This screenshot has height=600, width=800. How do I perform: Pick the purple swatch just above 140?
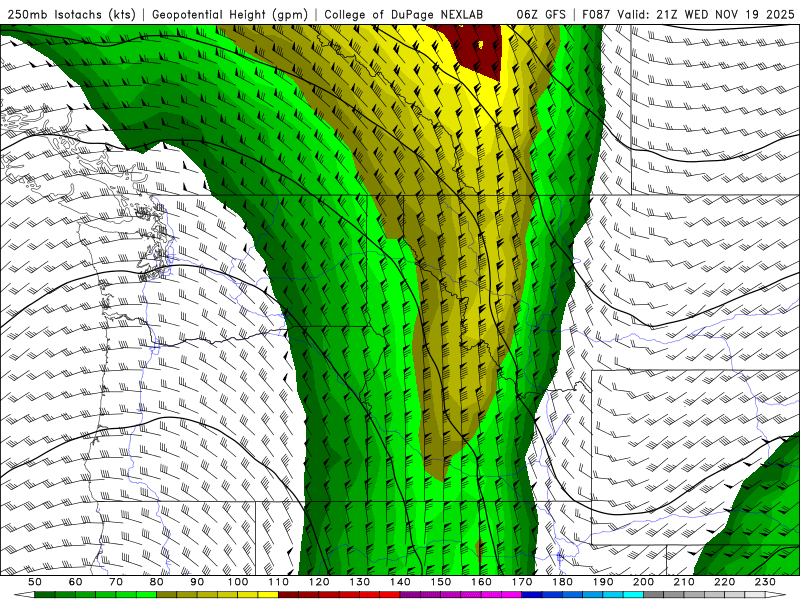pos(410,595)
